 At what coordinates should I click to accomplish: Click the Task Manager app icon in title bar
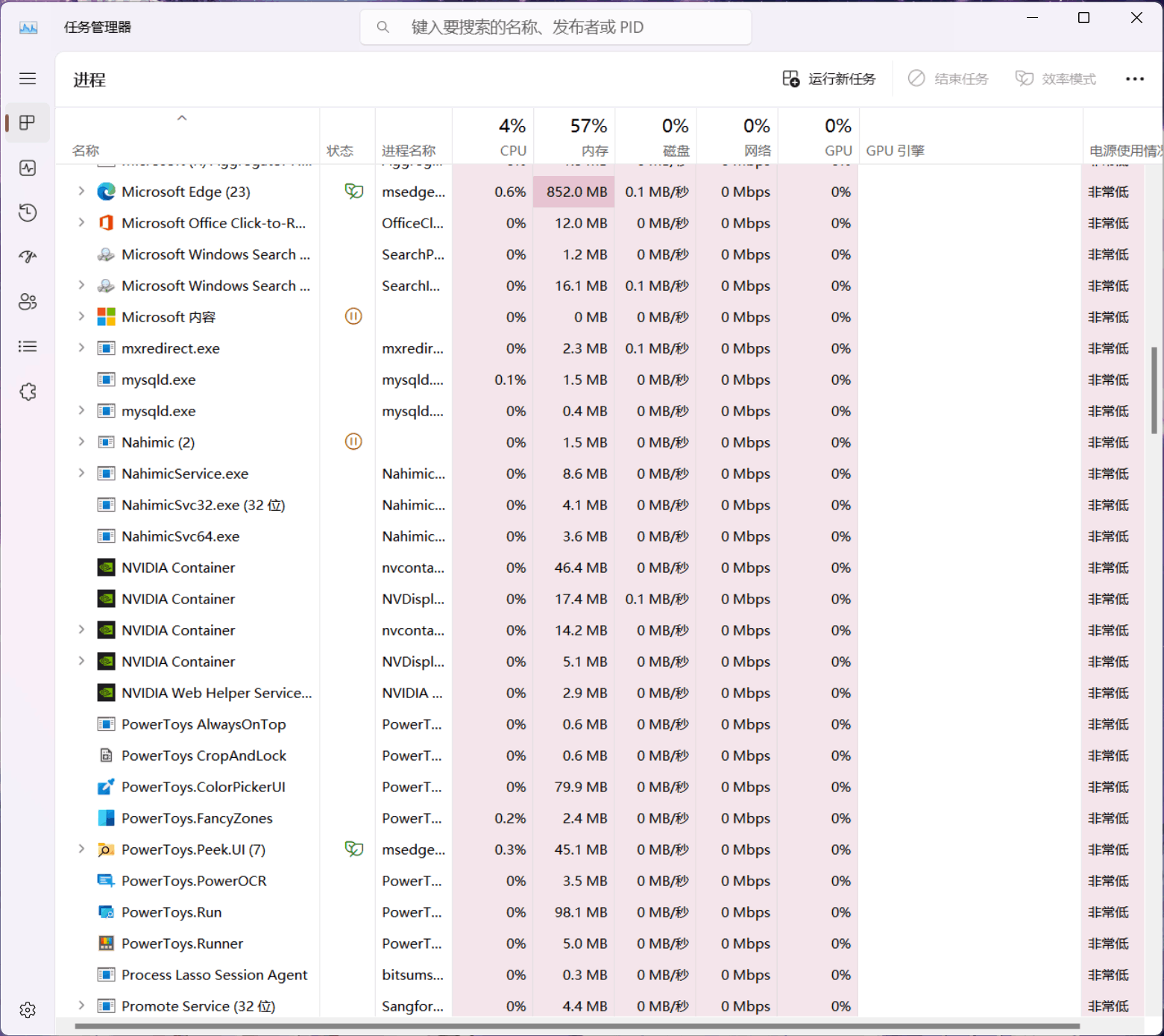[x=28, y=28]
